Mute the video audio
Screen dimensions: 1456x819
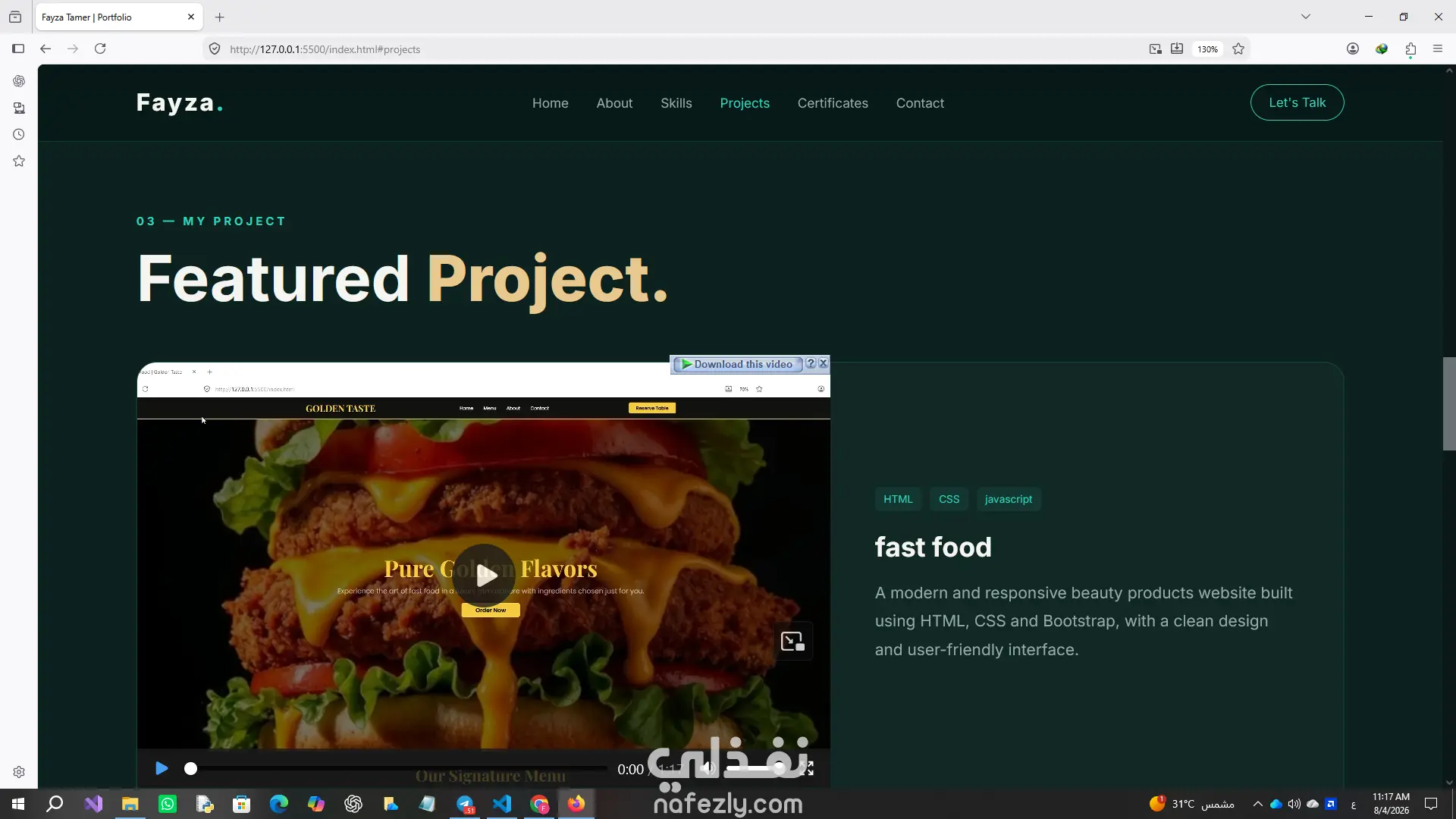pyautogui.click(x=708, y=769)
